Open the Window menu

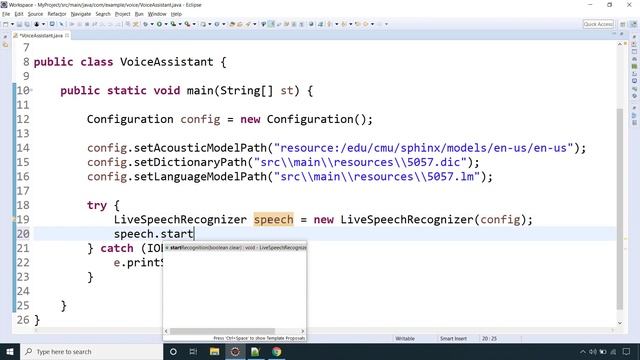pyautogui.click(x=157, y=14)
